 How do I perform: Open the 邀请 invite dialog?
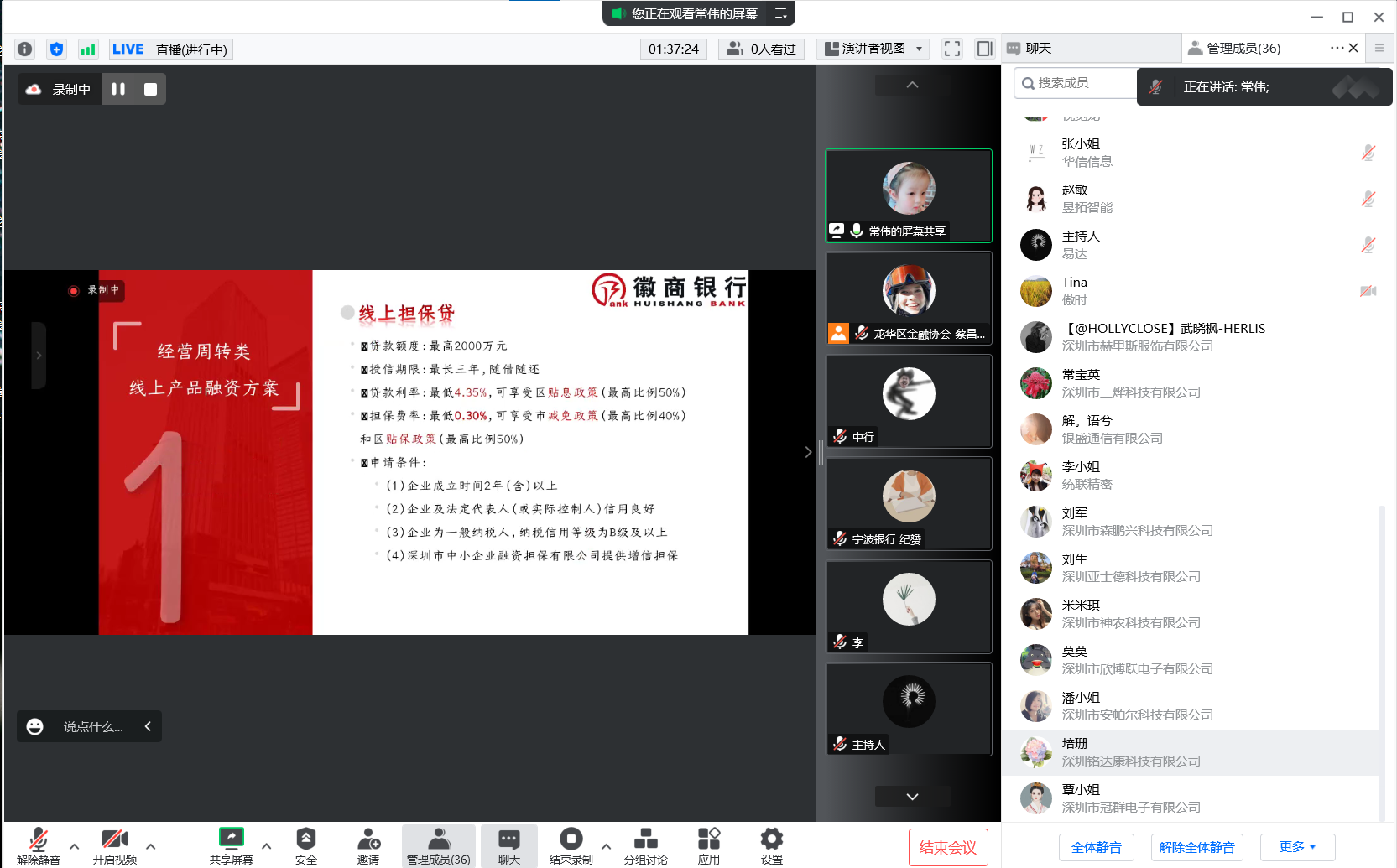(368, 845)
